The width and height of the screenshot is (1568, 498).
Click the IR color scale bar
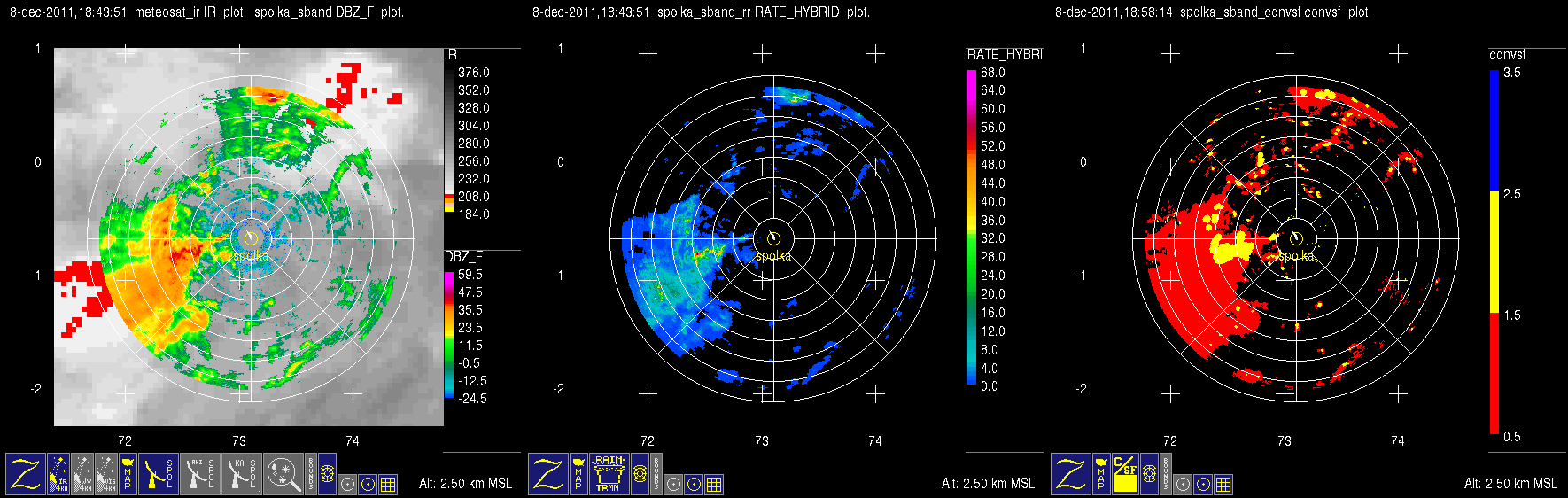click(449, 140)
